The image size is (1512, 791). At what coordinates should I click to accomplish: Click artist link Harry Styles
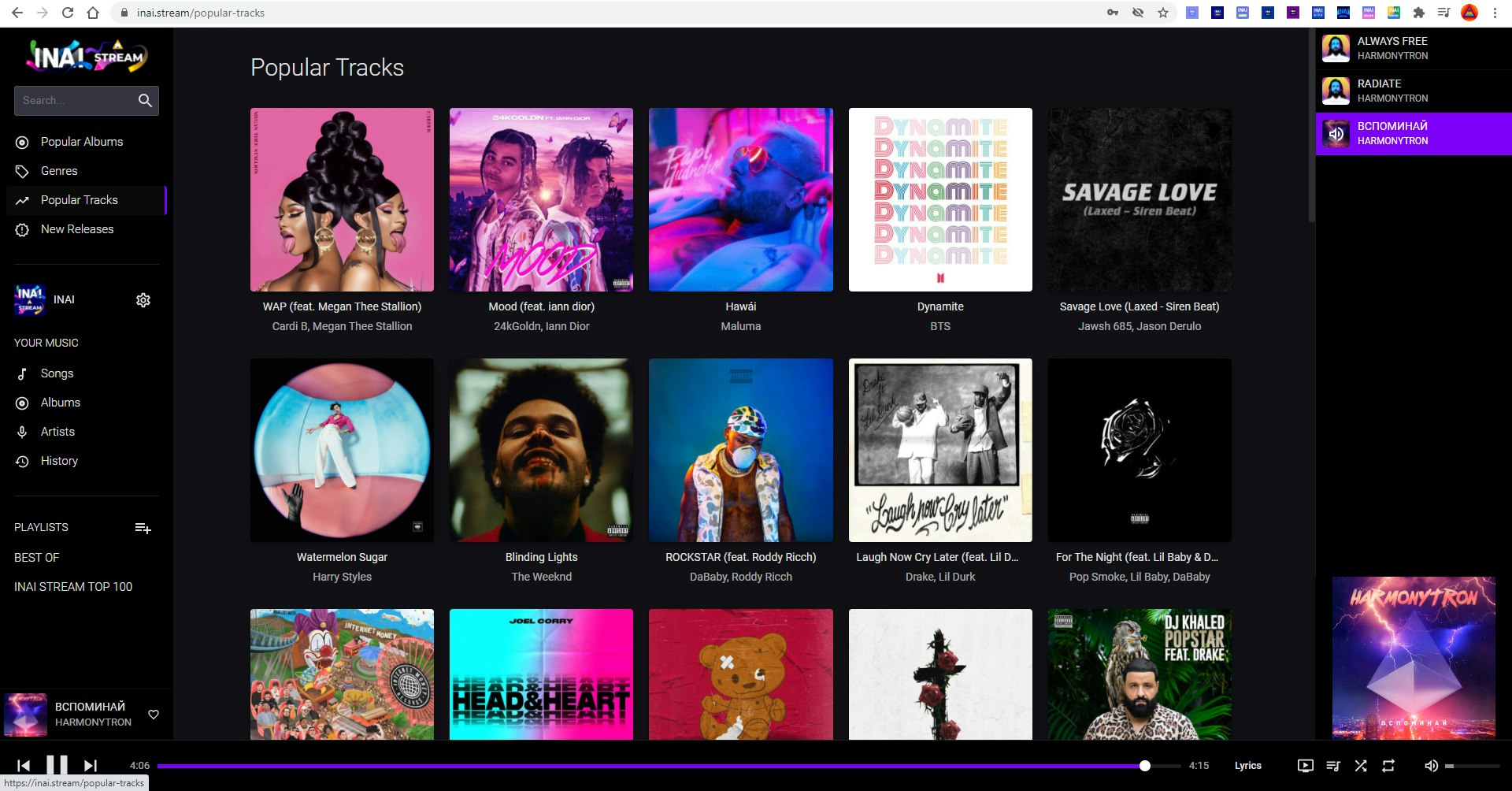[x=342, y=577]
